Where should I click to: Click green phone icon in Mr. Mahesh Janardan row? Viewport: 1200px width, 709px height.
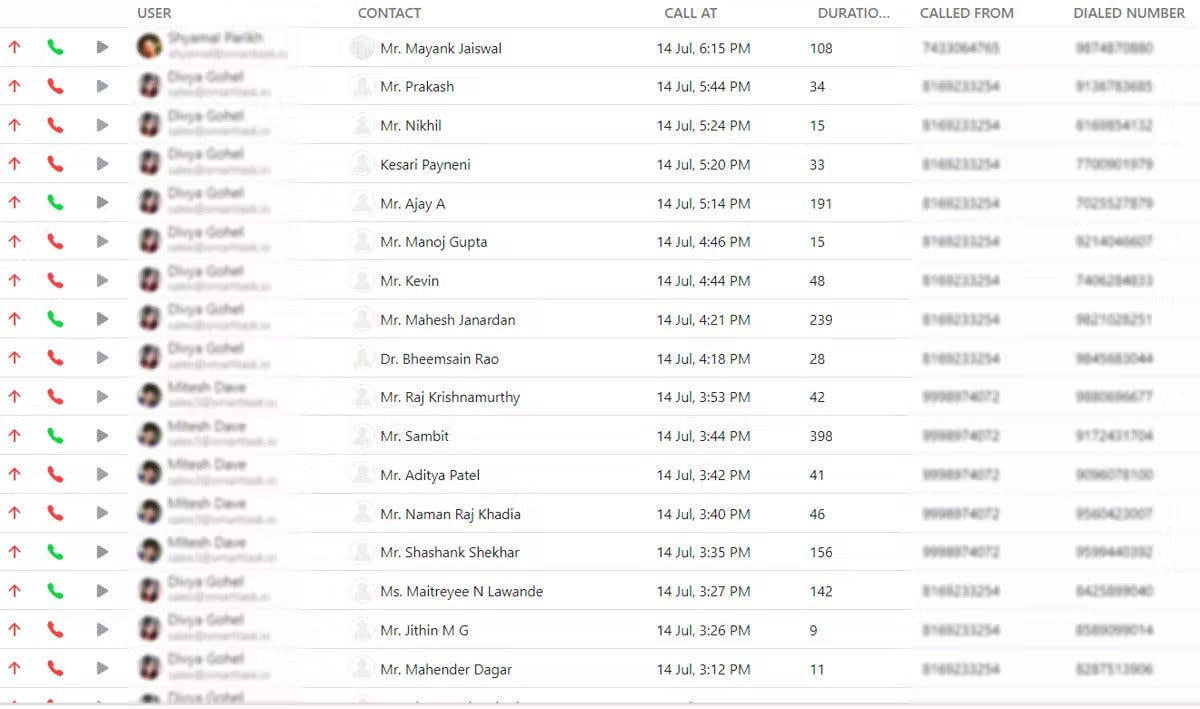[55, 320]
